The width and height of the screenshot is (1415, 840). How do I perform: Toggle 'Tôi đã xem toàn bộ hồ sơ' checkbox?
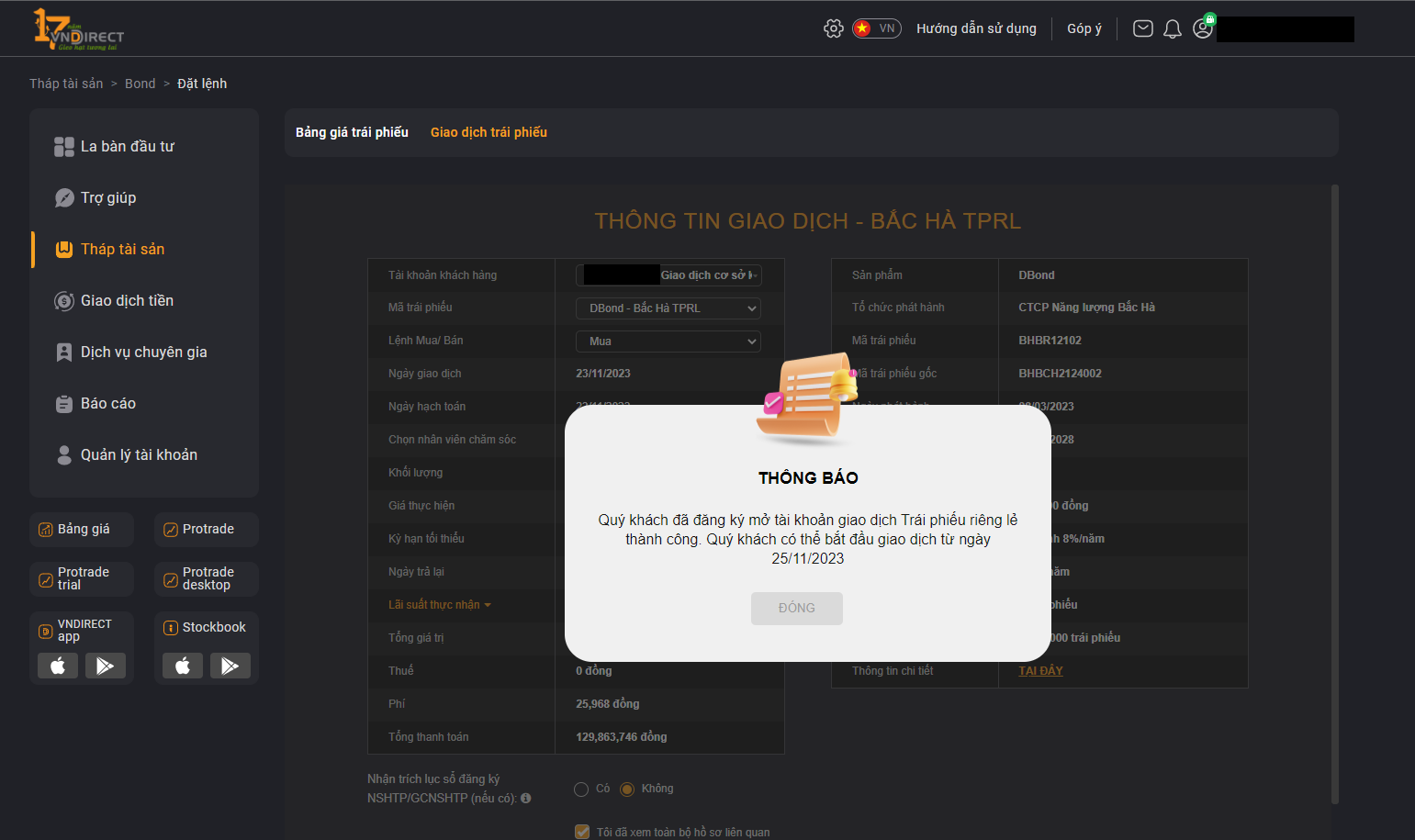582,832
